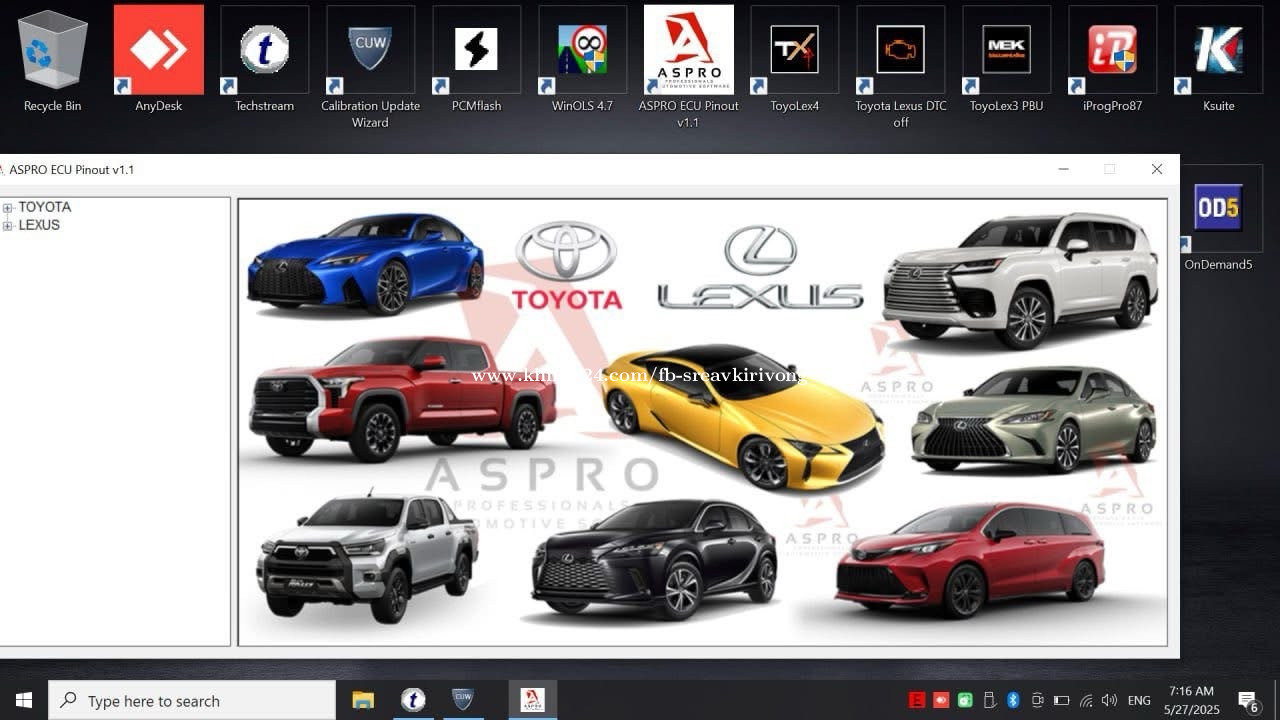Image resolution: width=1280 pixels, height=720 pixels.
Task: Click the Windows Start button
Action: point(23,700)
